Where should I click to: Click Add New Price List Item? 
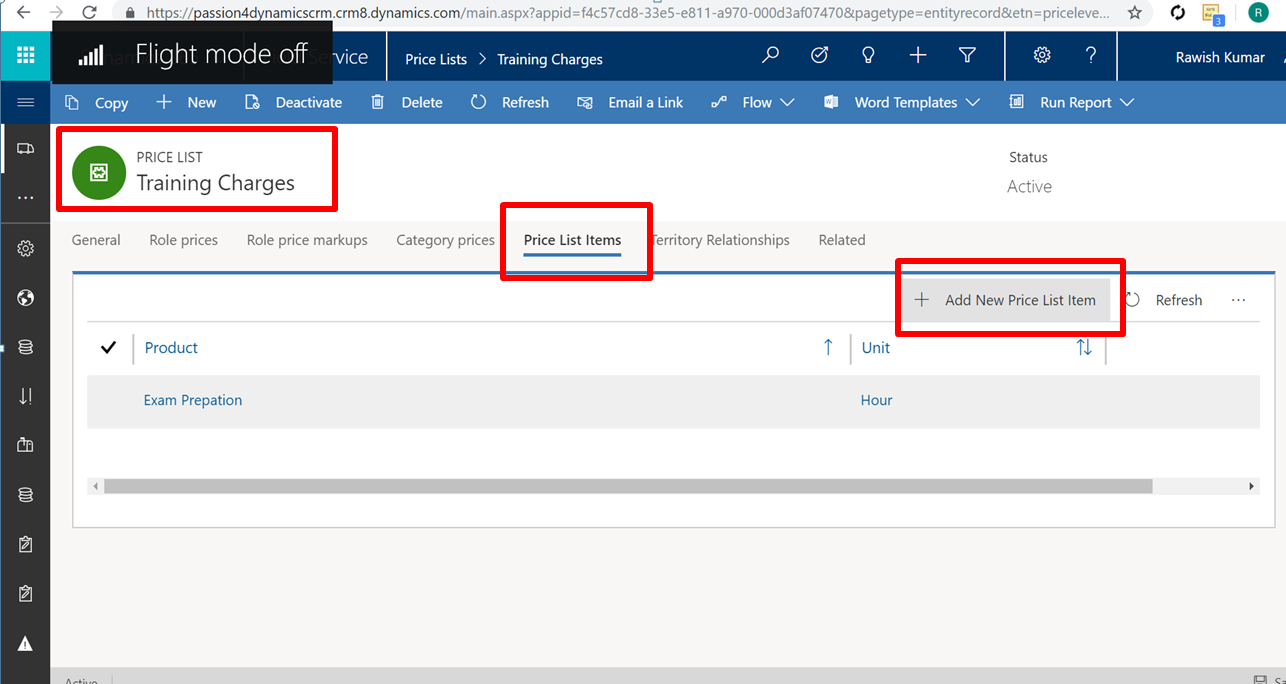point(1006,300)
